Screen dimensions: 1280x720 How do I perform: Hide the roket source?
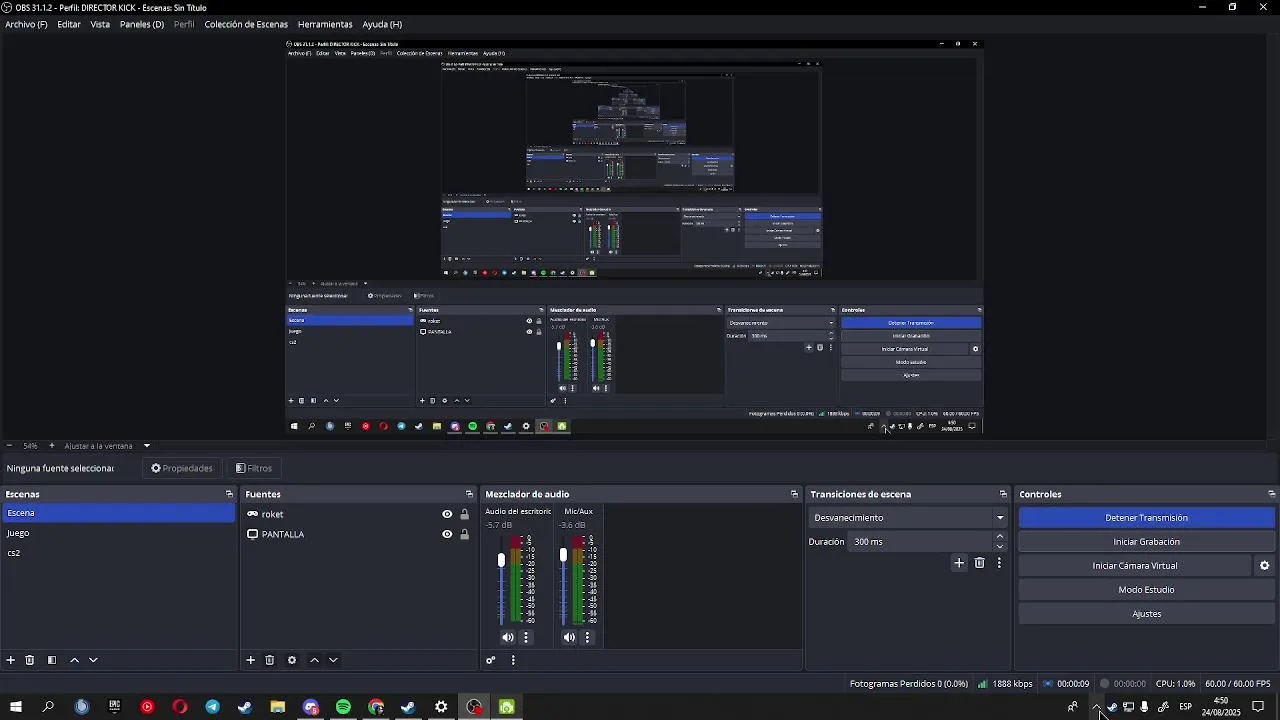coord(447,514)
